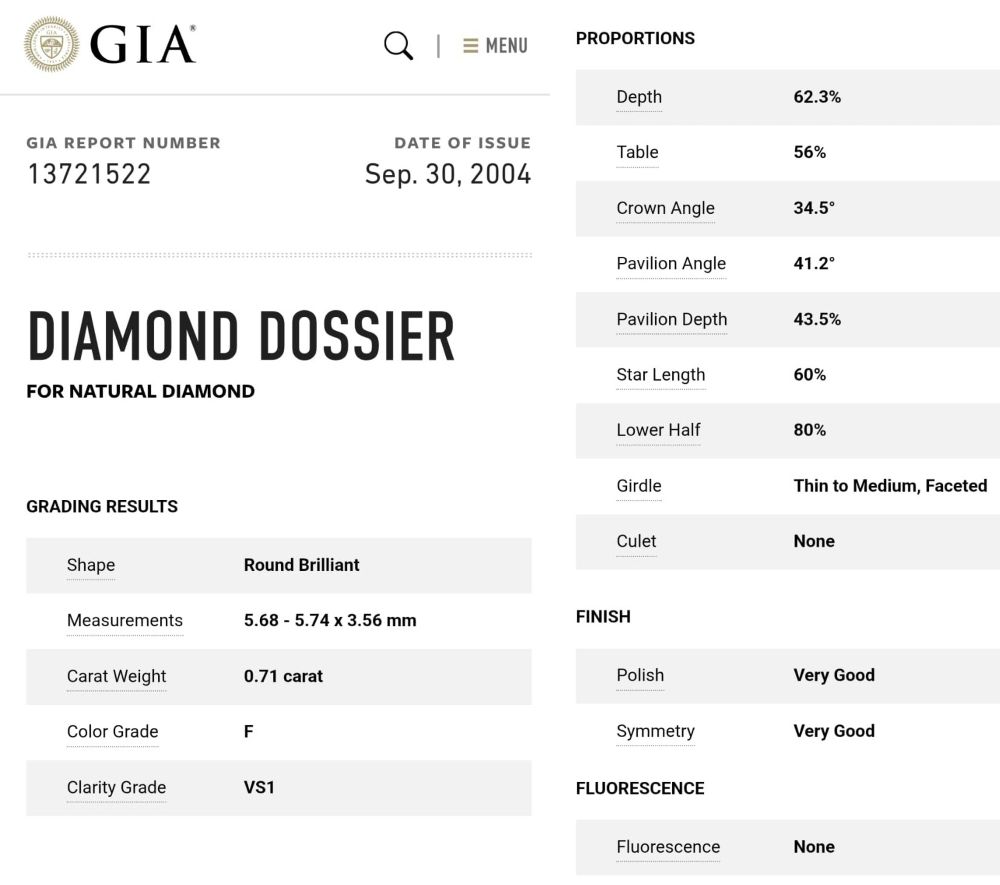Click the GIA report number 13721522

[x=90, y=174]
